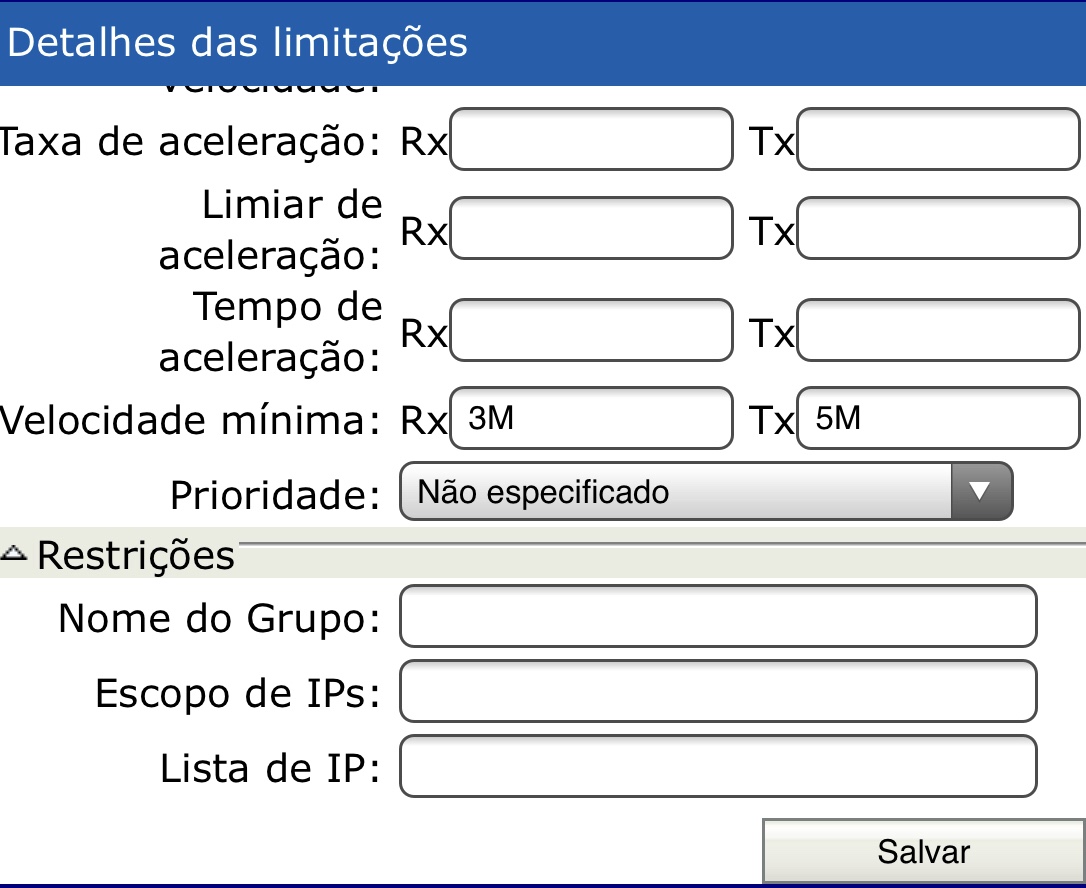1086x888 pixels.
Task: Click the Lista de IP input
Action: tap(717, 768)
